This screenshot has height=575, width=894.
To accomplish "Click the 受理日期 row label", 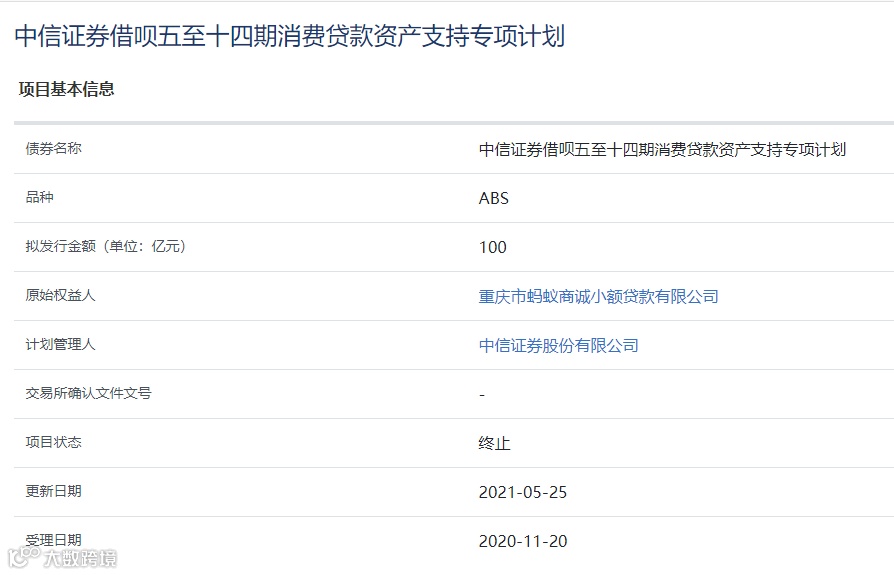I will point(54,540).
